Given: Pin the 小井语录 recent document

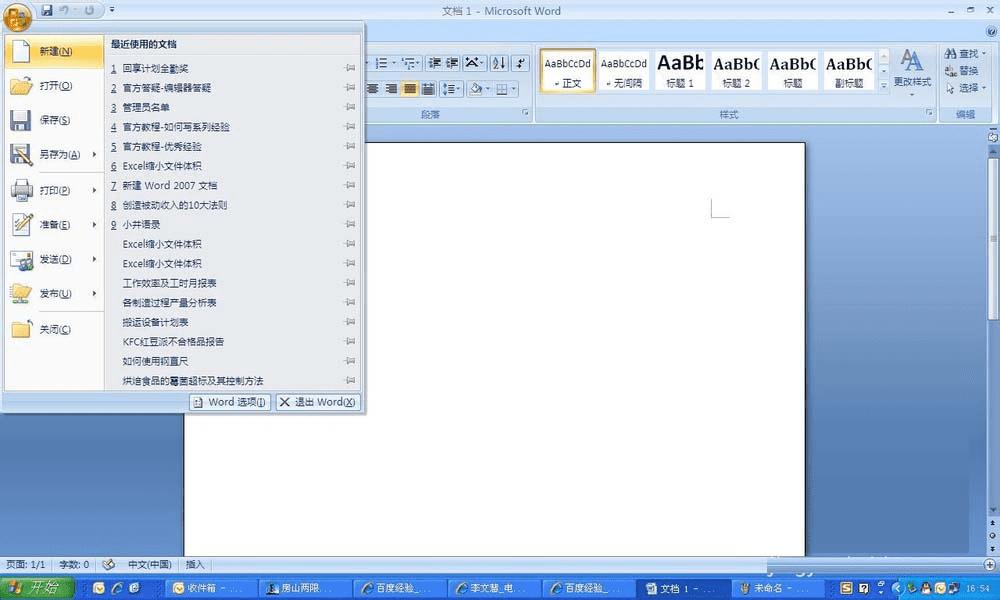Looking at the screenshot, I should pyautogui.click(x=349, y=224).
